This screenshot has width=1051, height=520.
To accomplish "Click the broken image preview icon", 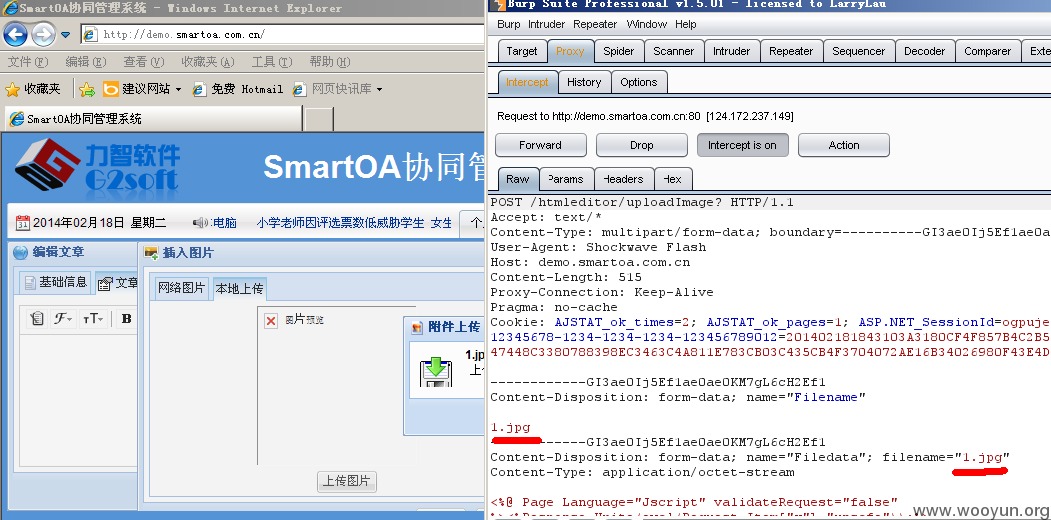I will coord(271,321).
